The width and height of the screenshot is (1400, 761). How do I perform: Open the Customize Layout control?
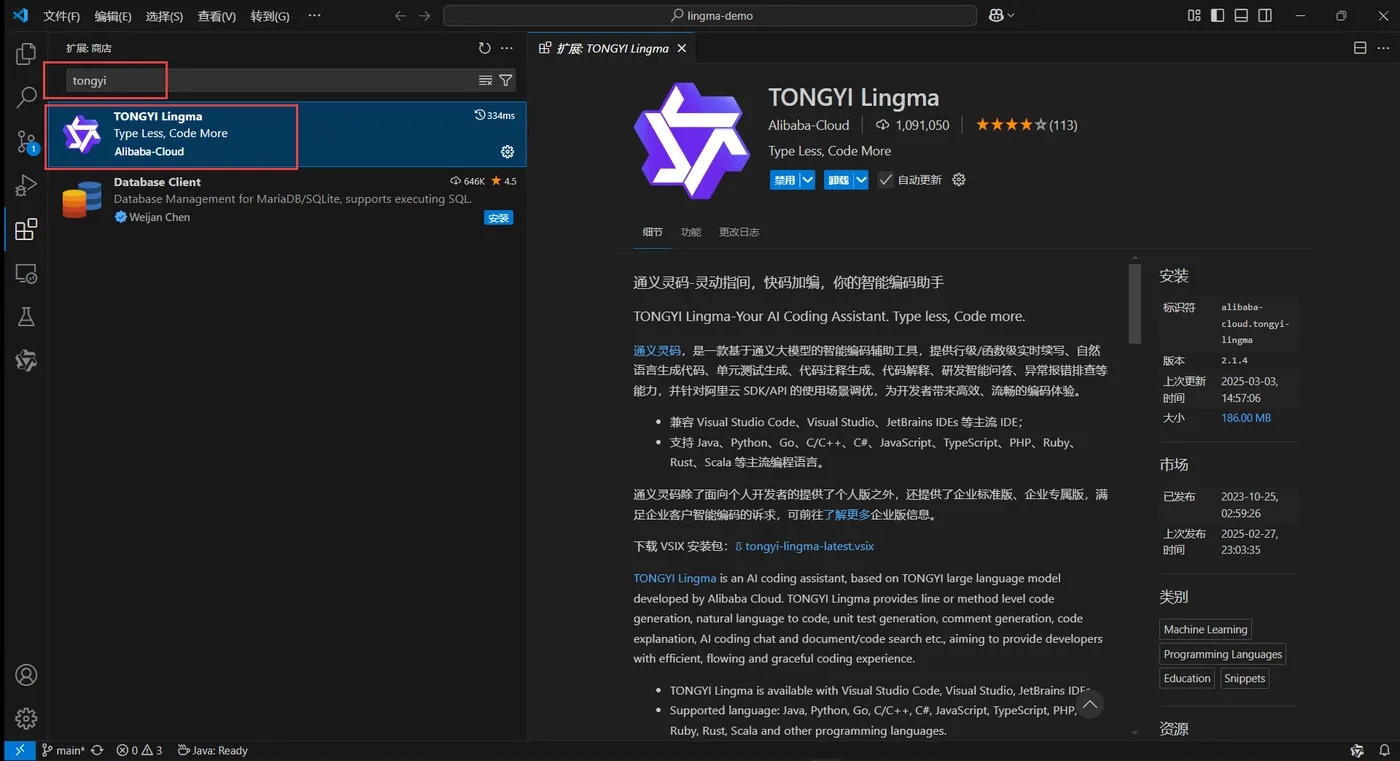click(x=1194, y=16)
